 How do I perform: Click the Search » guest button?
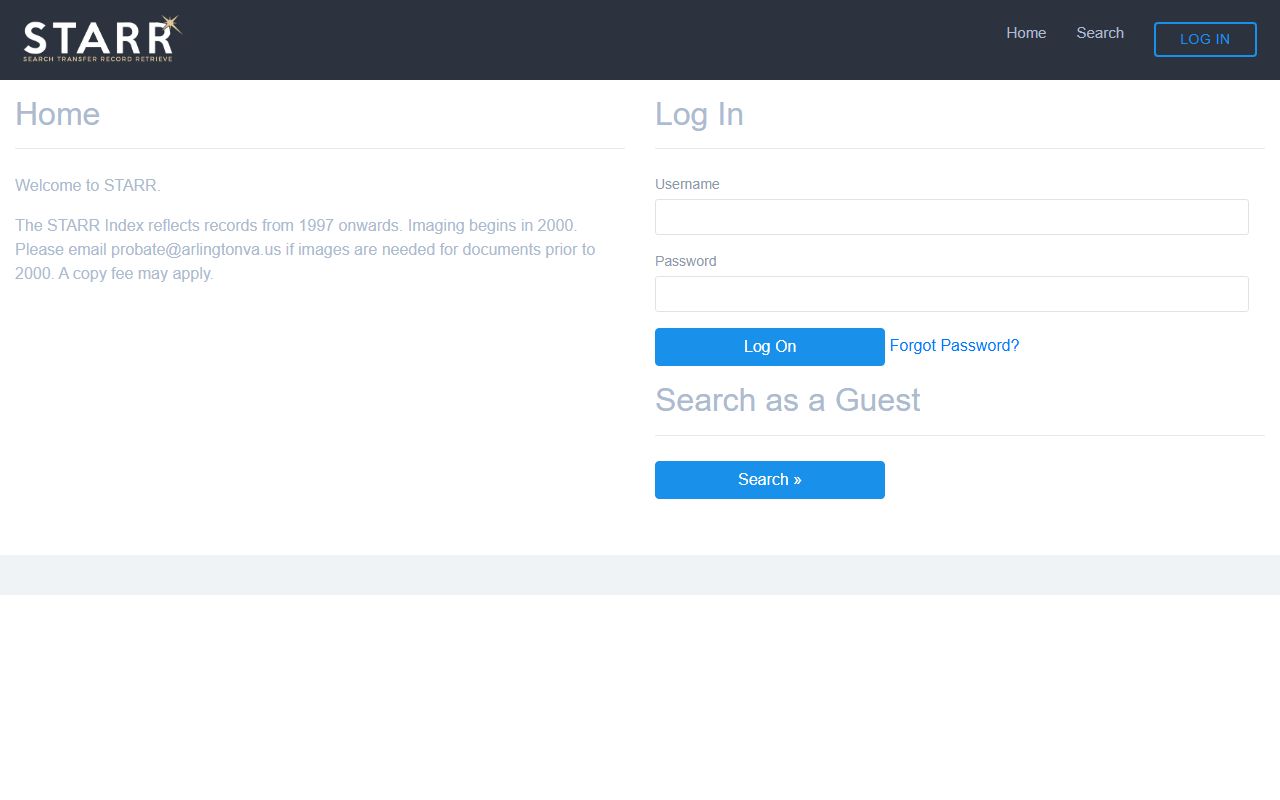pos(770,480)
